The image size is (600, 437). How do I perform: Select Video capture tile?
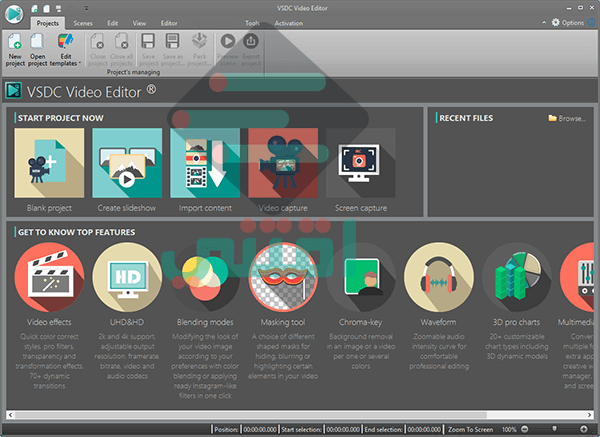(x=283, y=163)
